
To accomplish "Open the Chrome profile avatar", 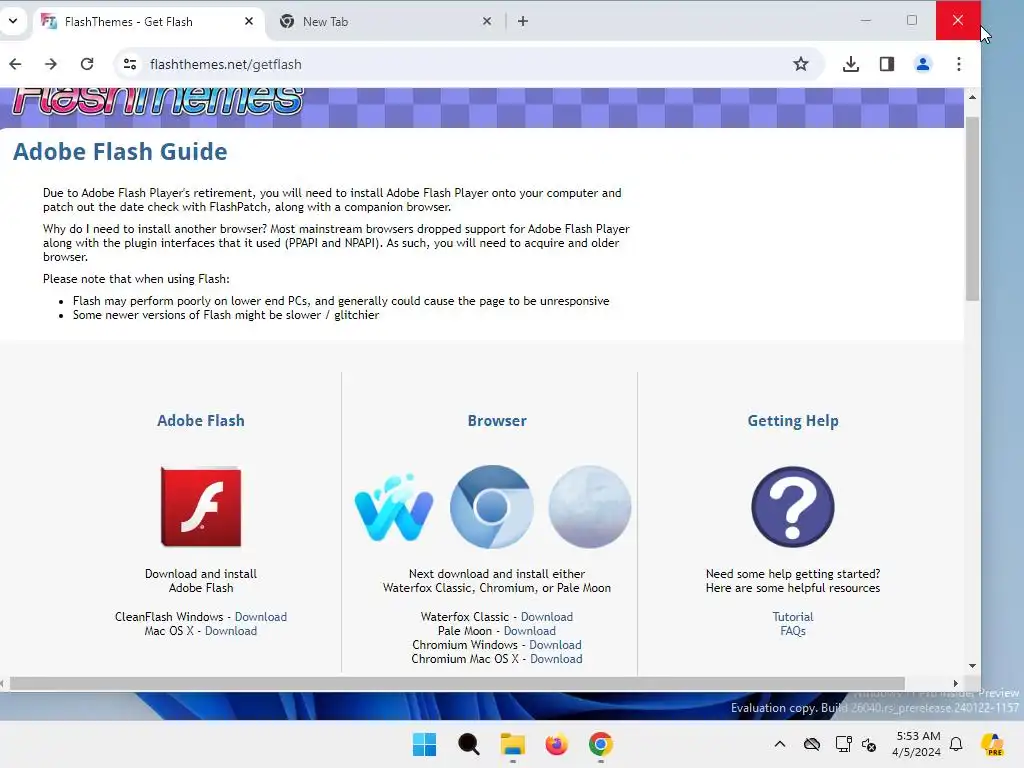I will [x=923, y=64].
